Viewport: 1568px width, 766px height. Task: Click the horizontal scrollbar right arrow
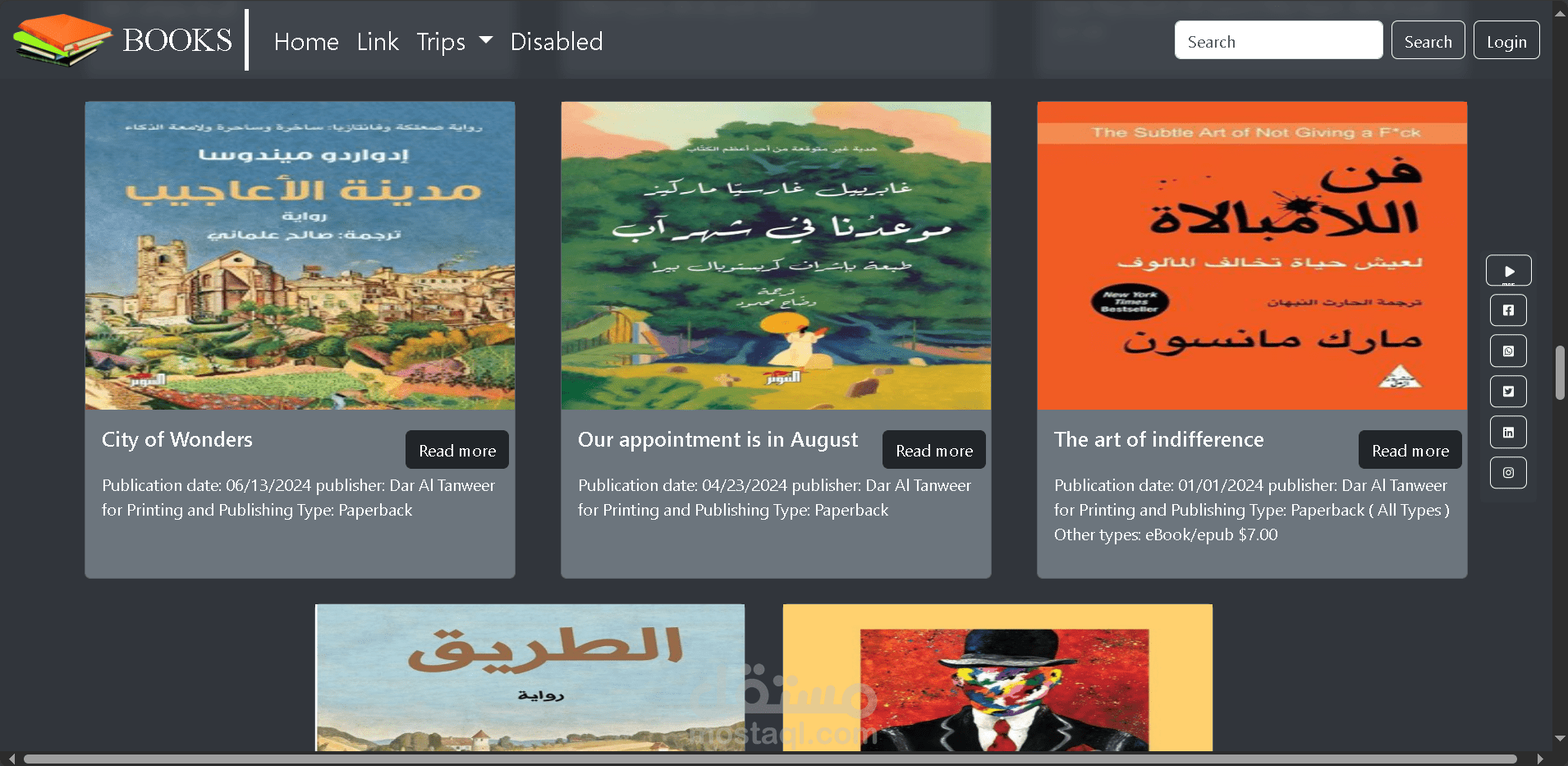(x=1540, y=759)
